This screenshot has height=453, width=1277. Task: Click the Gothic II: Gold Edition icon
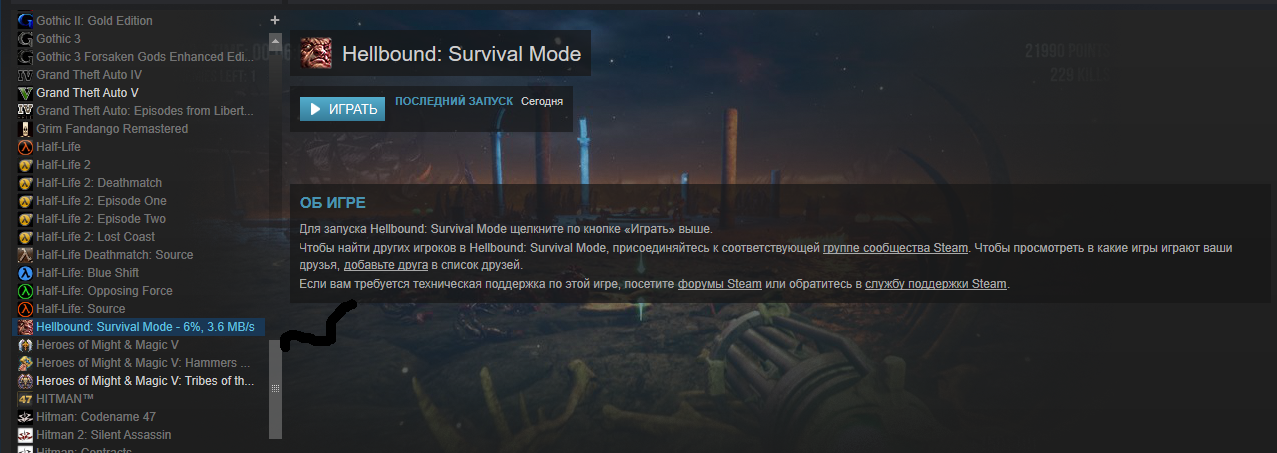click(26, 21)
